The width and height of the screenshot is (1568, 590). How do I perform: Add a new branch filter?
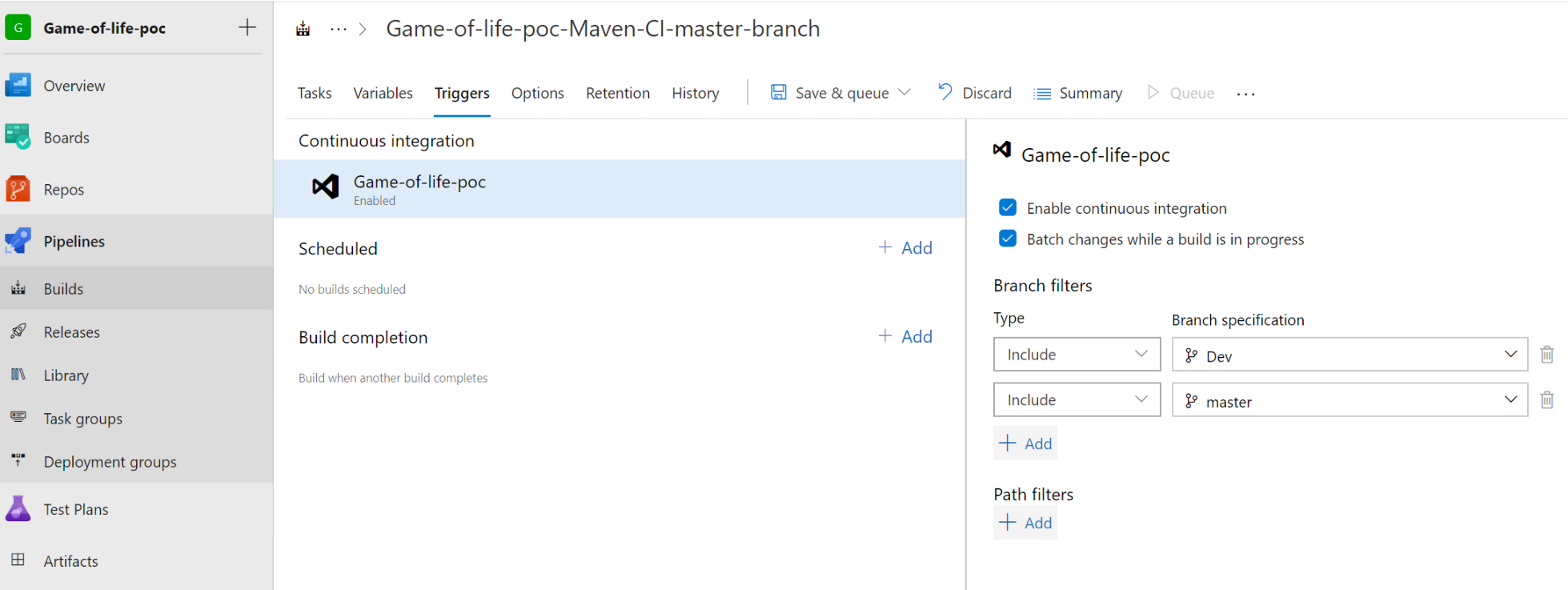pos(1025,444)
